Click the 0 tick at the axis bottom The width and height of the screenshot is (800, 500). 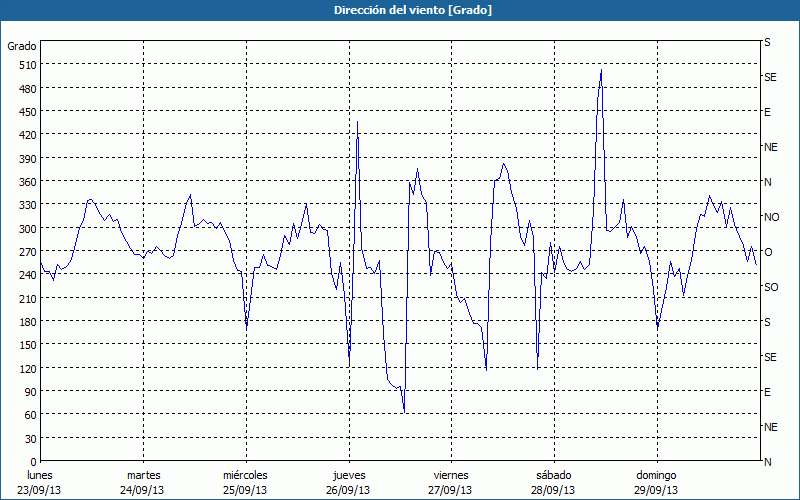pos(33,462)
